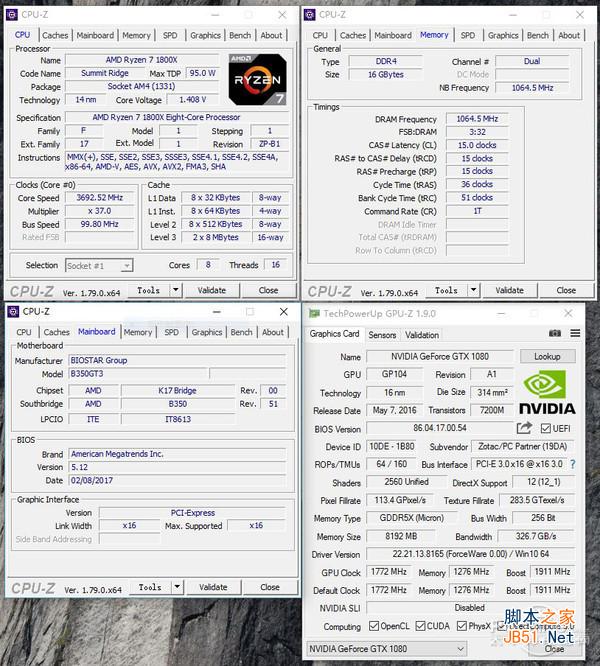The image size is (600, 666).
Task: Toggle the PhysX checkbox
Action: click(x=462, y=626)
